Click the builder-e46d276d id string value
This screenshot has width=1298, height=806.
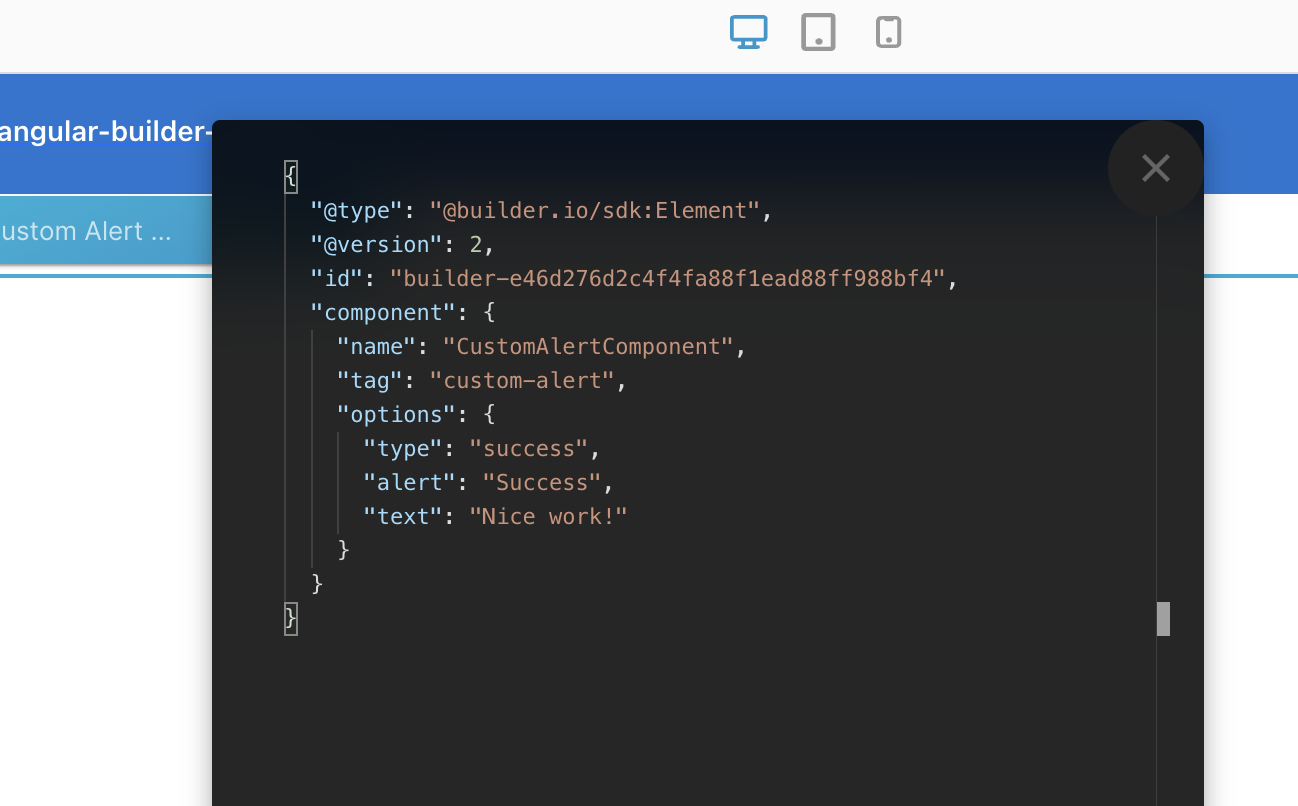(x=667, y=278)
